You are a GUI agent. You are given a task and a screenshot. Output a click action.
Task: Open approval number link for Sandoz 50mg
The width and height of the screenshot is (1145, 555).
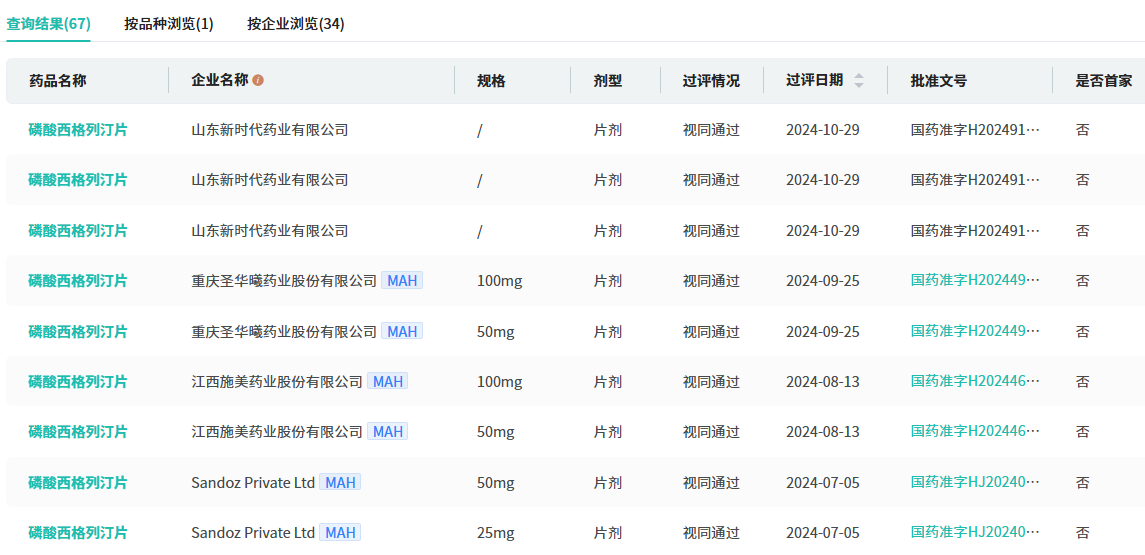975,482
